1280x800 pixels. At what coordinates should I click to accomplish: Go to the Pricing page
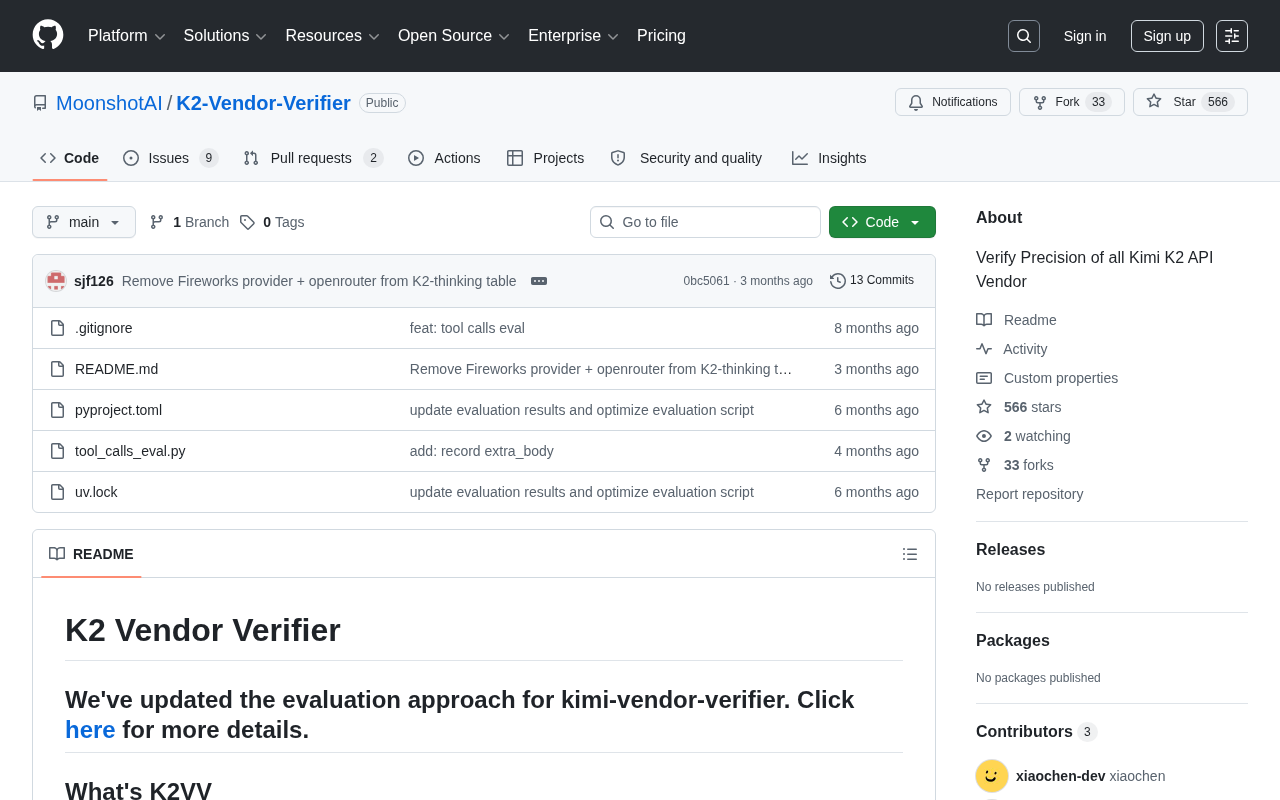661,36
